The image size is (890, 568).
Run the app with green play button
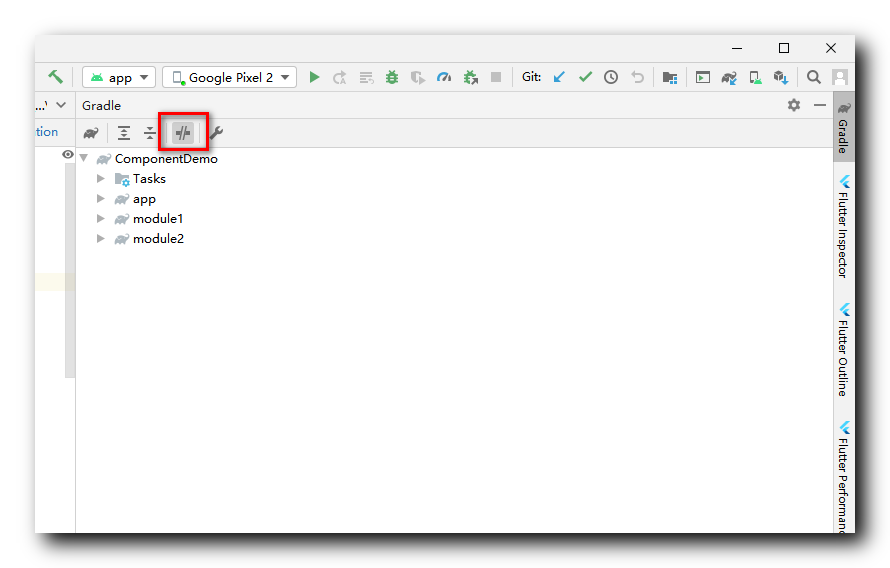[x=314, y=77]
